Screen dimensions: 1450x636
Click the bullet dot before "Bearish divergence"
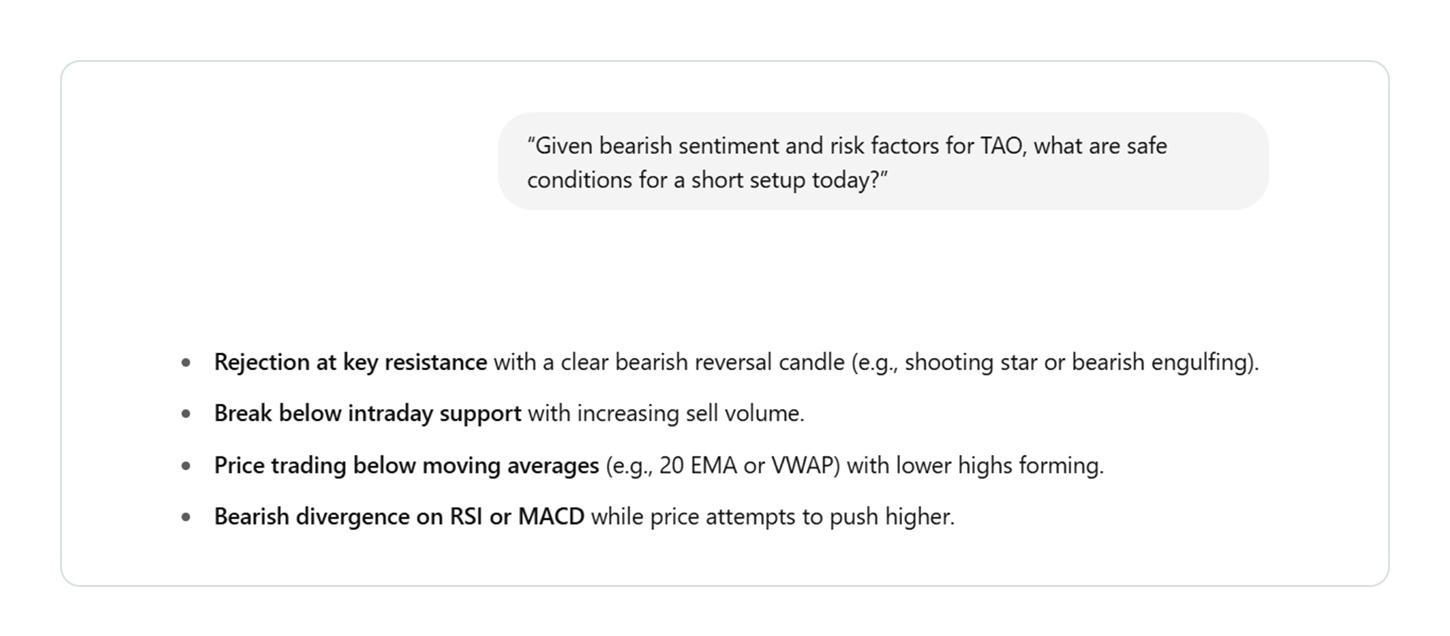[186, 518]
